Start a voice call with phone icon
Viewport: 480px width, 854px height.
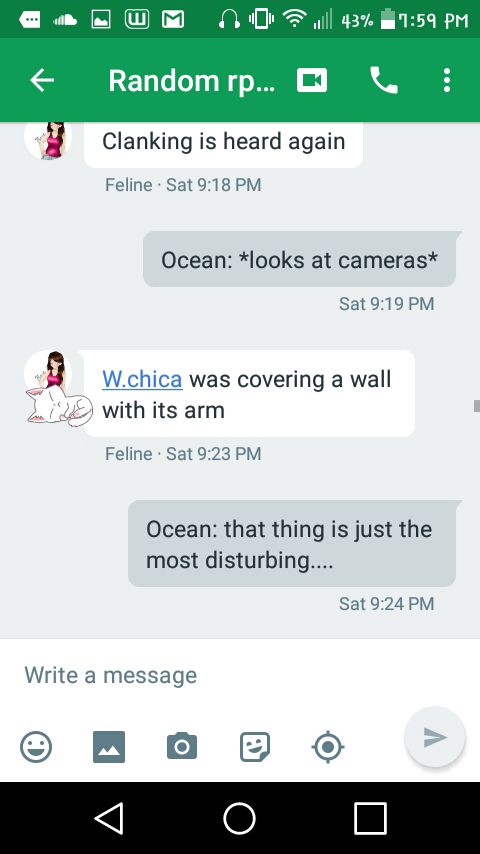(384, 81)
